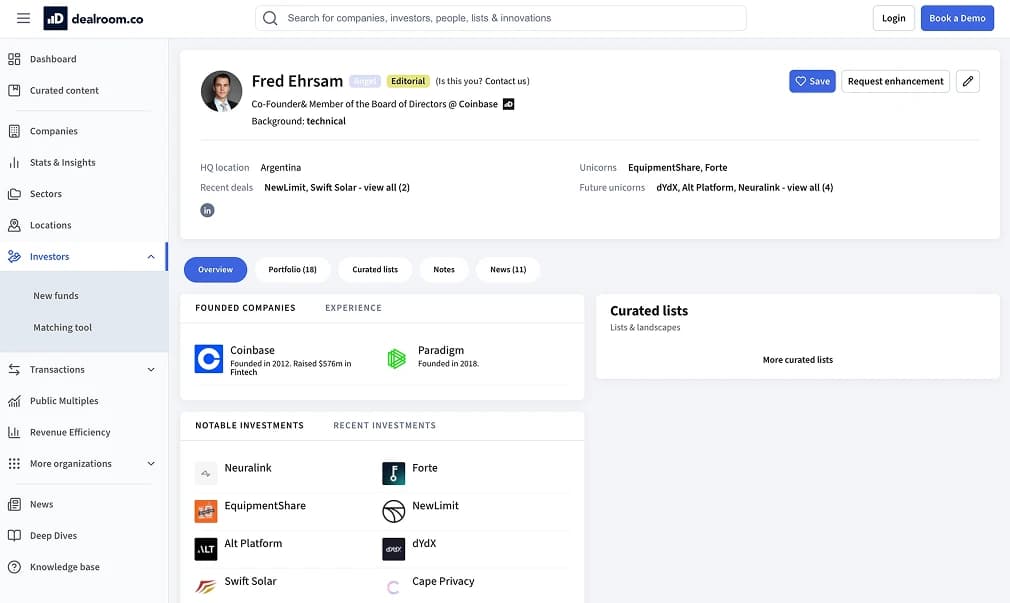Select the Founded Companies tab

(245, 308)
